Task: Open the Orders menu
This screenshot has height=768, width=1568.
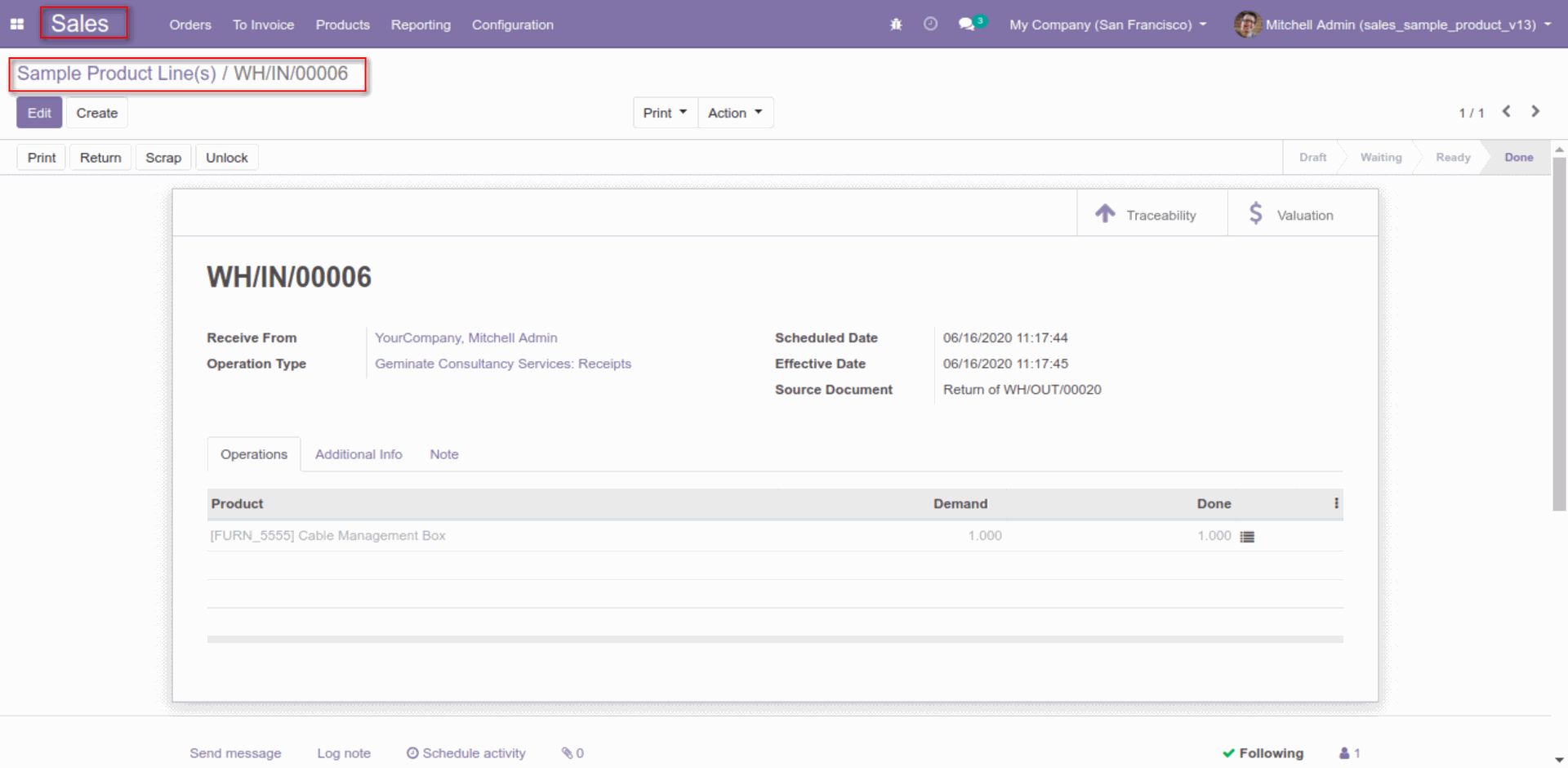Action: 189,25
